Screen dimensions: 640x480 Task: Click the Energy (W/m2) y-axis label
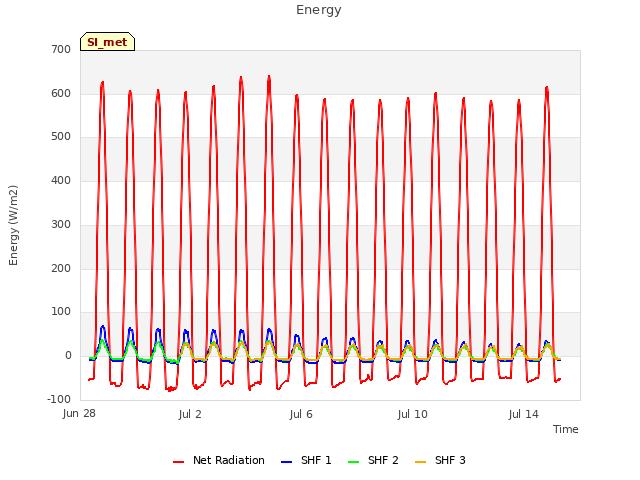click(13, 225)
